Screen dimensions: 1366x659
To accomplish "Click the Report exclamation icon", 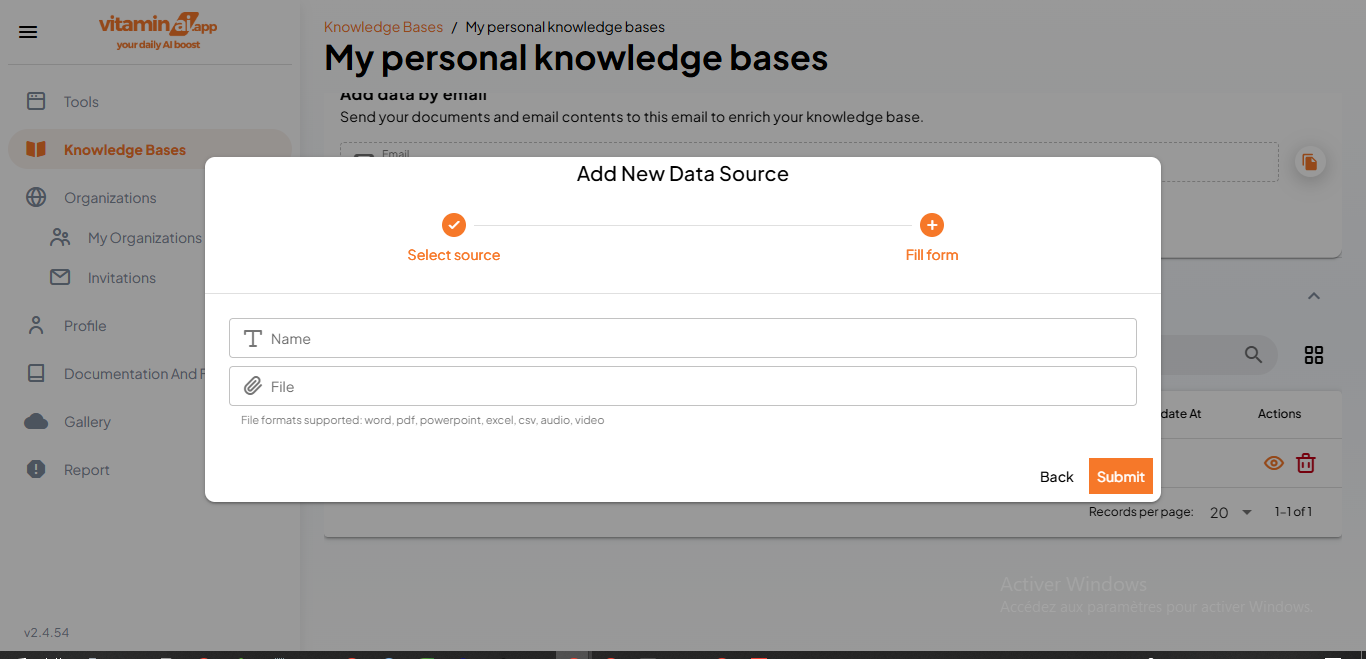I will coord(35,469).
